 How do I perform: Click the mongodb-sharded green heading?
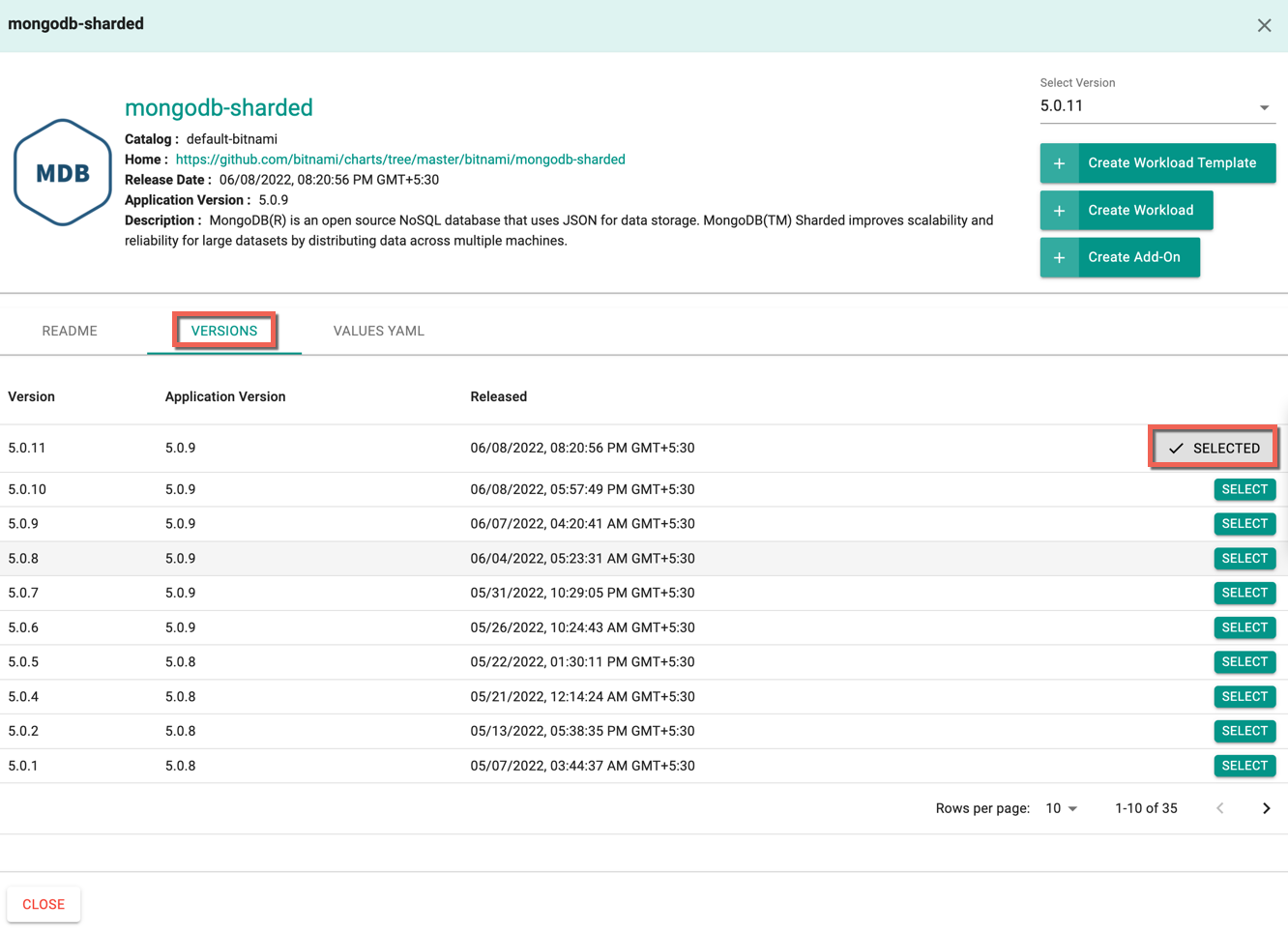tap(219, 107)
